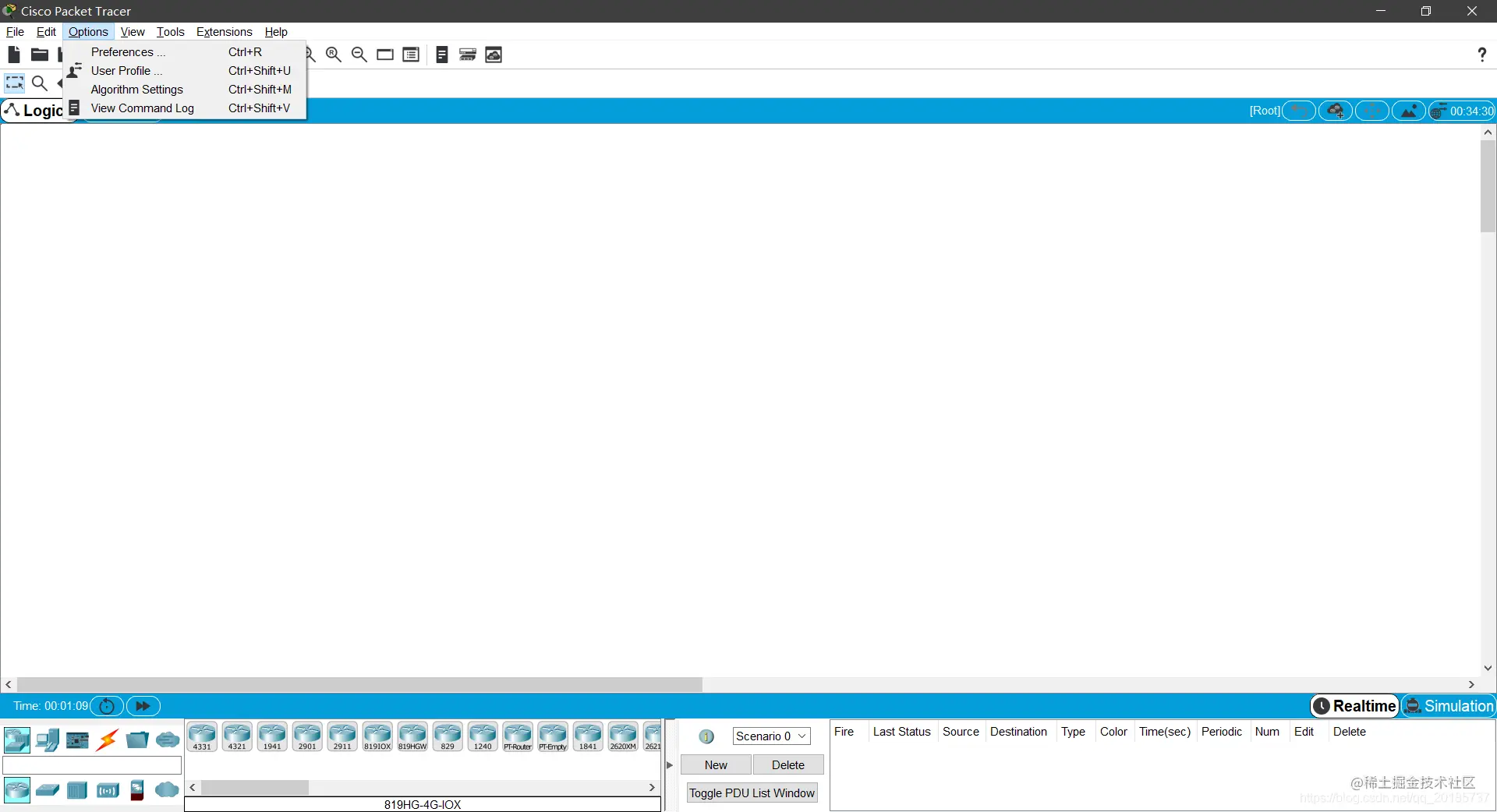Viewport: 1497px width, 812px height.
Task: Select the Components category icon
Action: click(x=77, y=740)
